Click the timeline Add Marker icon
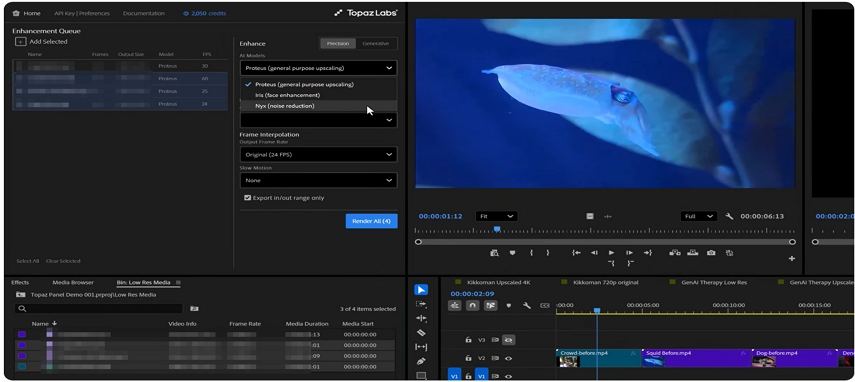The image size is (855, 382). (x=509, y=306)
